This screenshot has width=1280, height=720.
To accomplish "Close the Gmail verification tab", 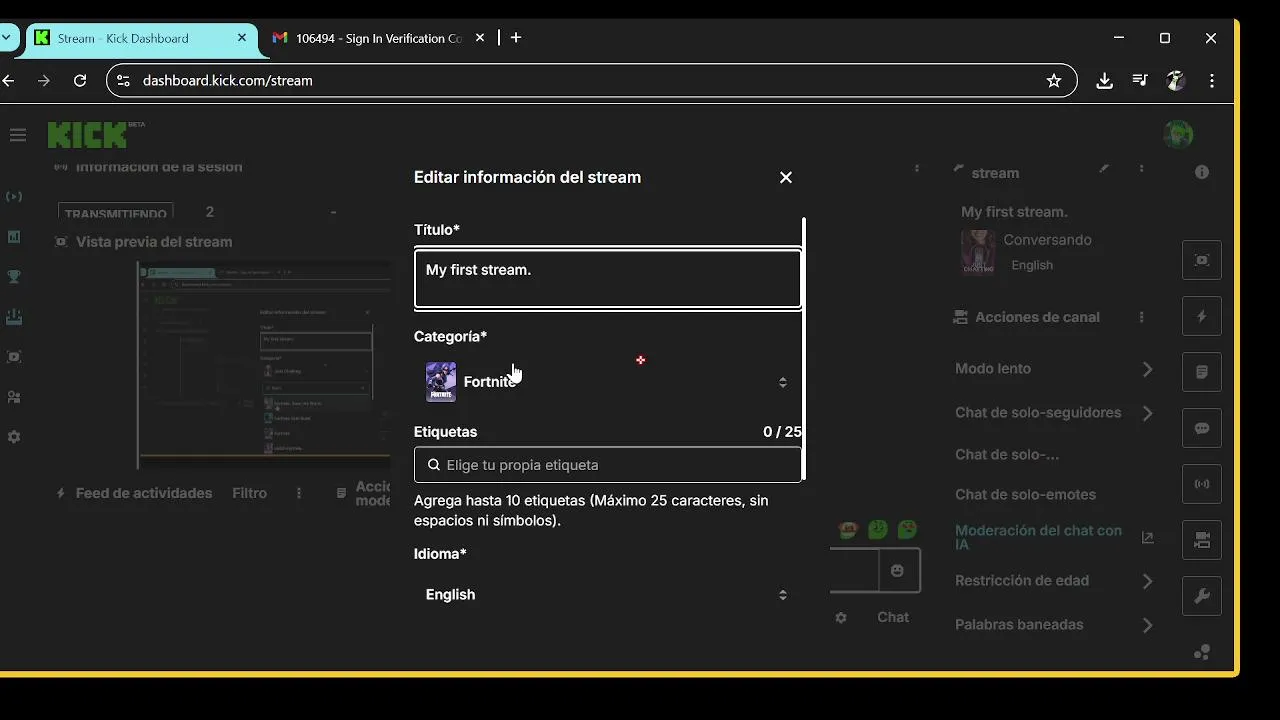I will click(x=480, y=38).
